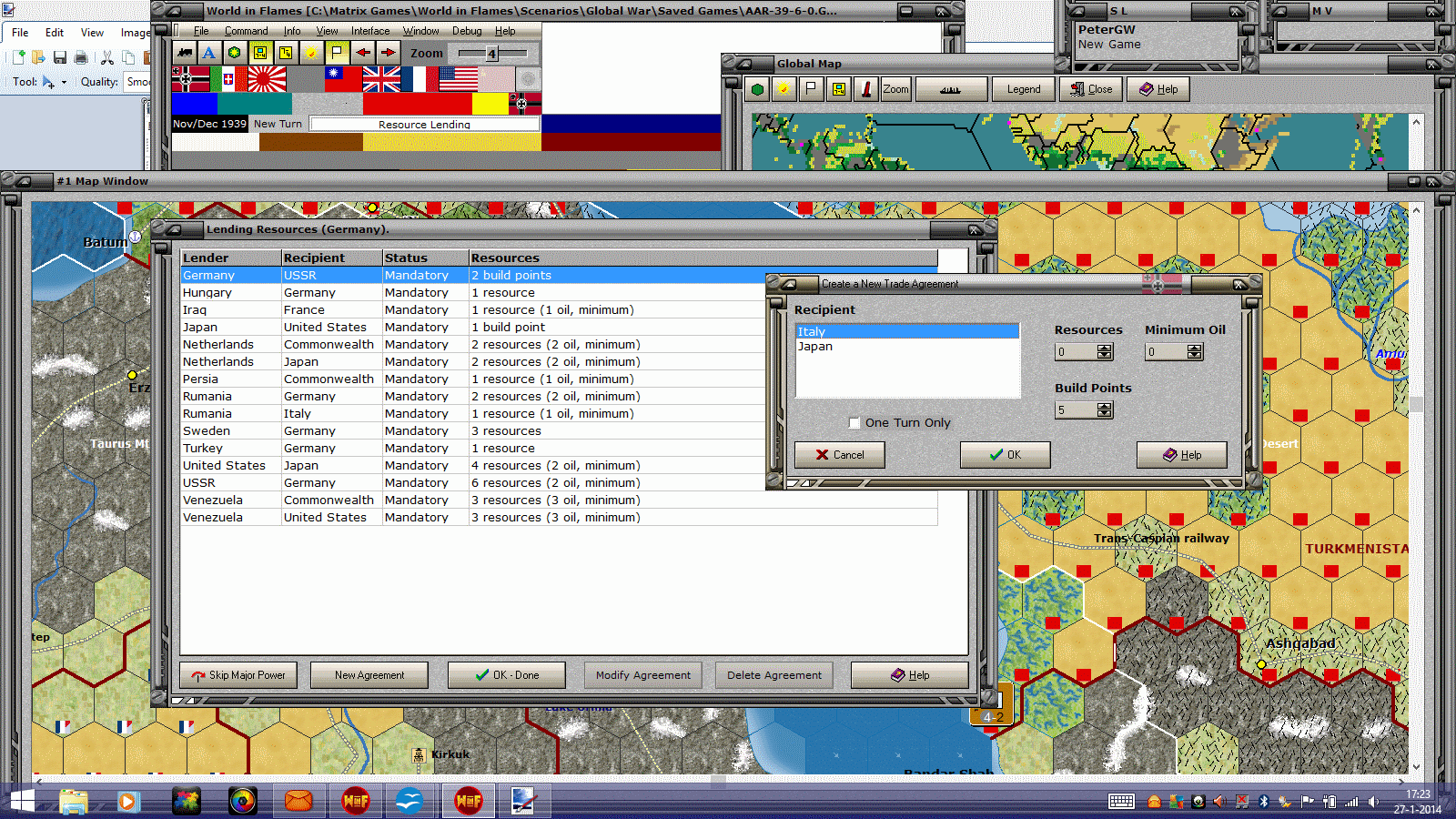
Task: Decrease Build Points with down arrow
Action: click(x=1105, y=414)
